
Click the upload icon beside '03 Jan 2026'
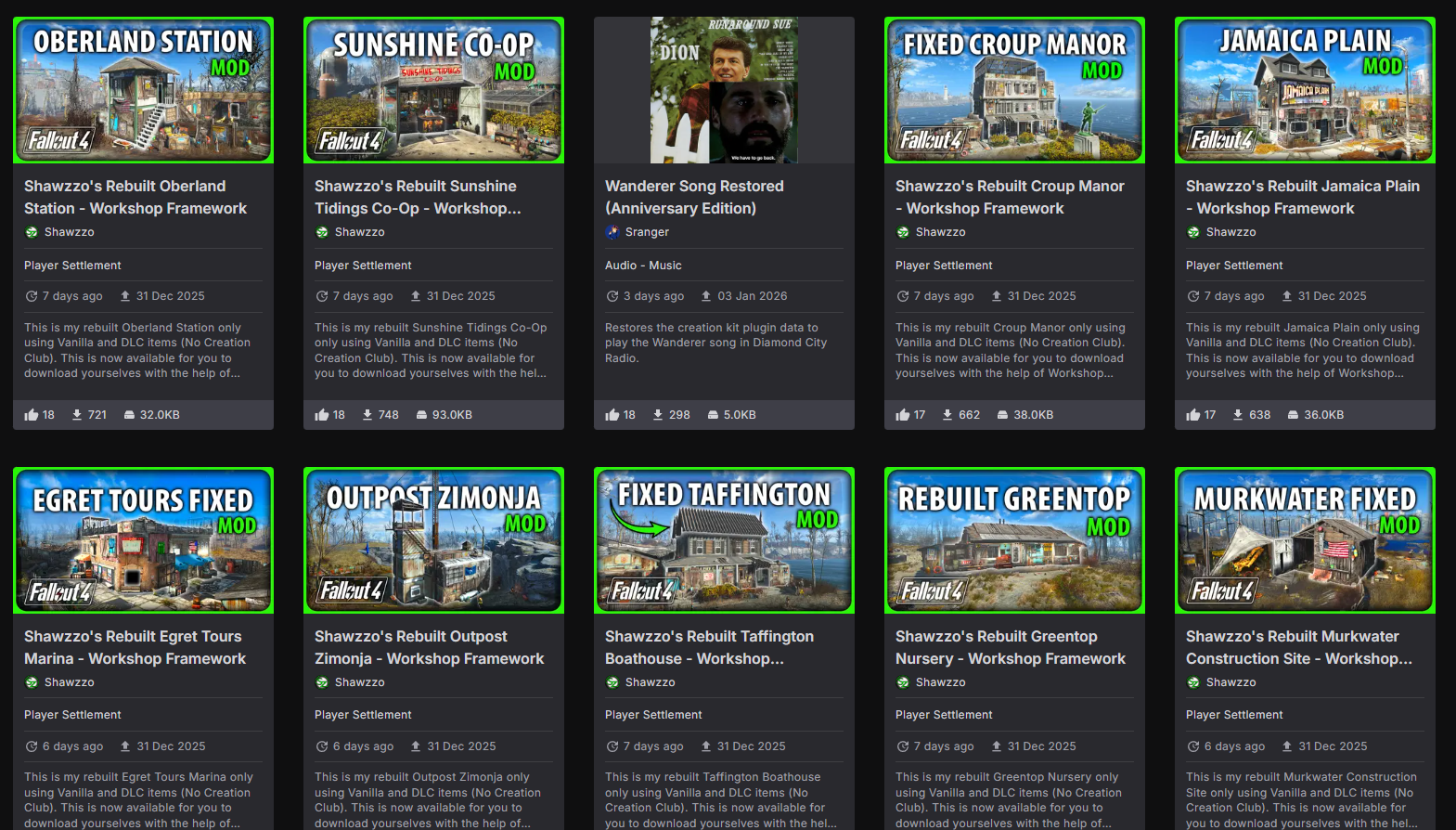(x=706, y=296)
